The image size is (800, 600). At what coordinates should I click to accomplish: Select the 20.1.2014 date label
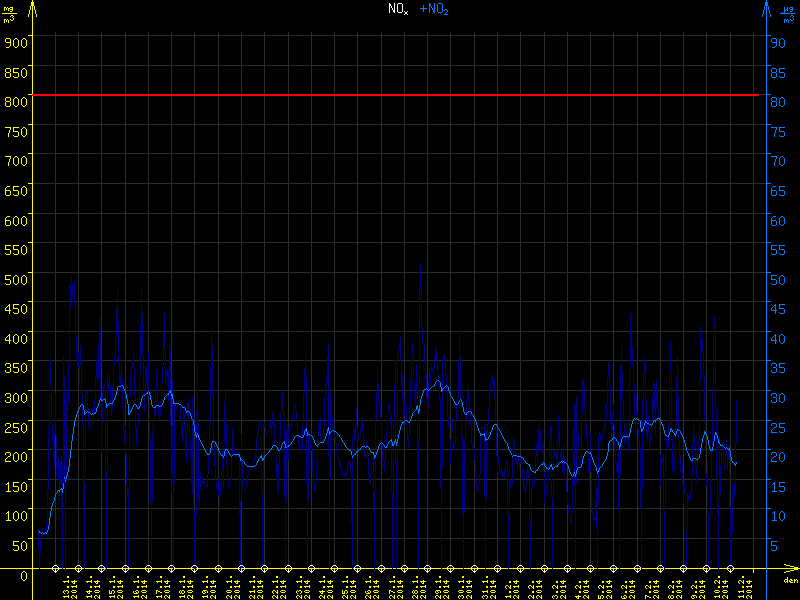[232, 587]
